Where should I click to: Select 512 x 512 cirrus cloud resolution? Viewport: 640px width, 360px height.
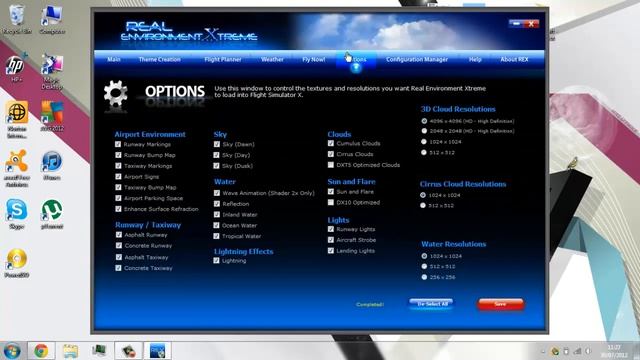(x=423, y=205)
